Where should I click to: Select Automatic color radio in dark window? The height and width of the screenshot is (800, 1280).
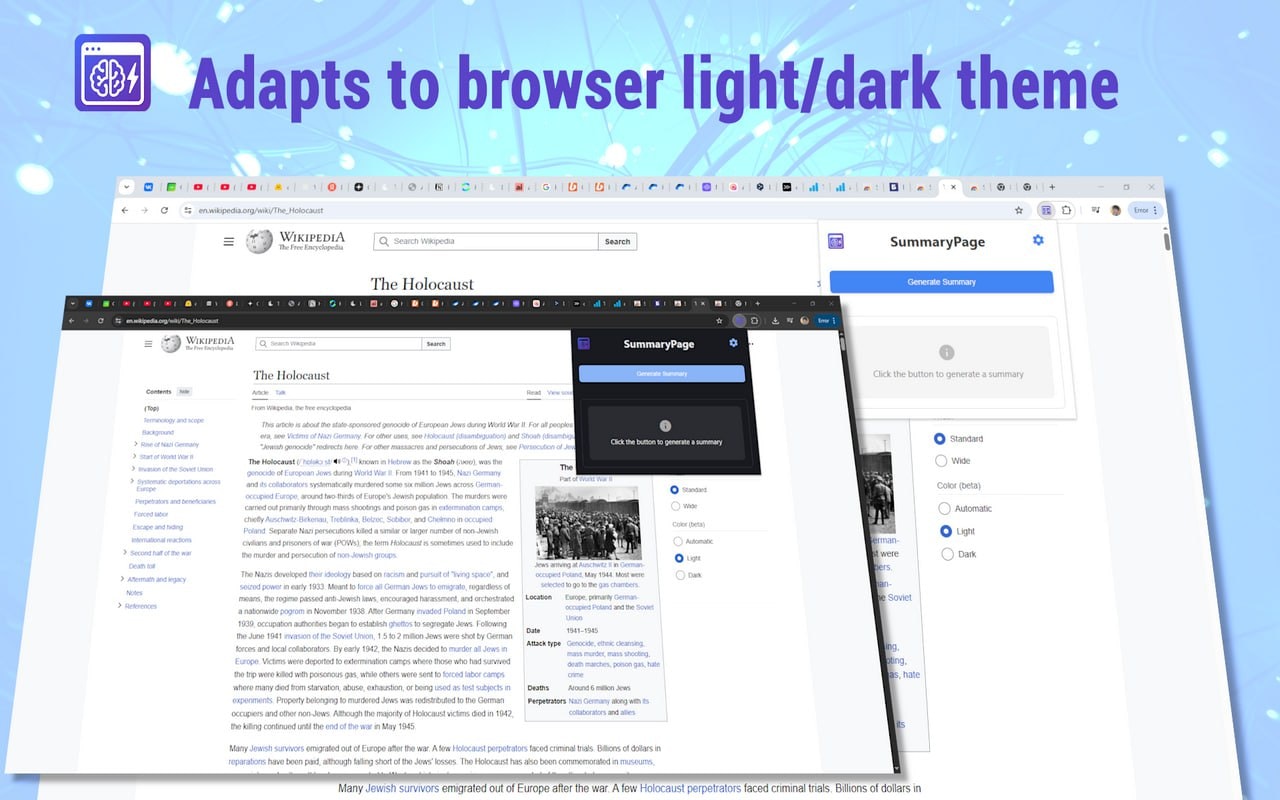tap(677, 541)
